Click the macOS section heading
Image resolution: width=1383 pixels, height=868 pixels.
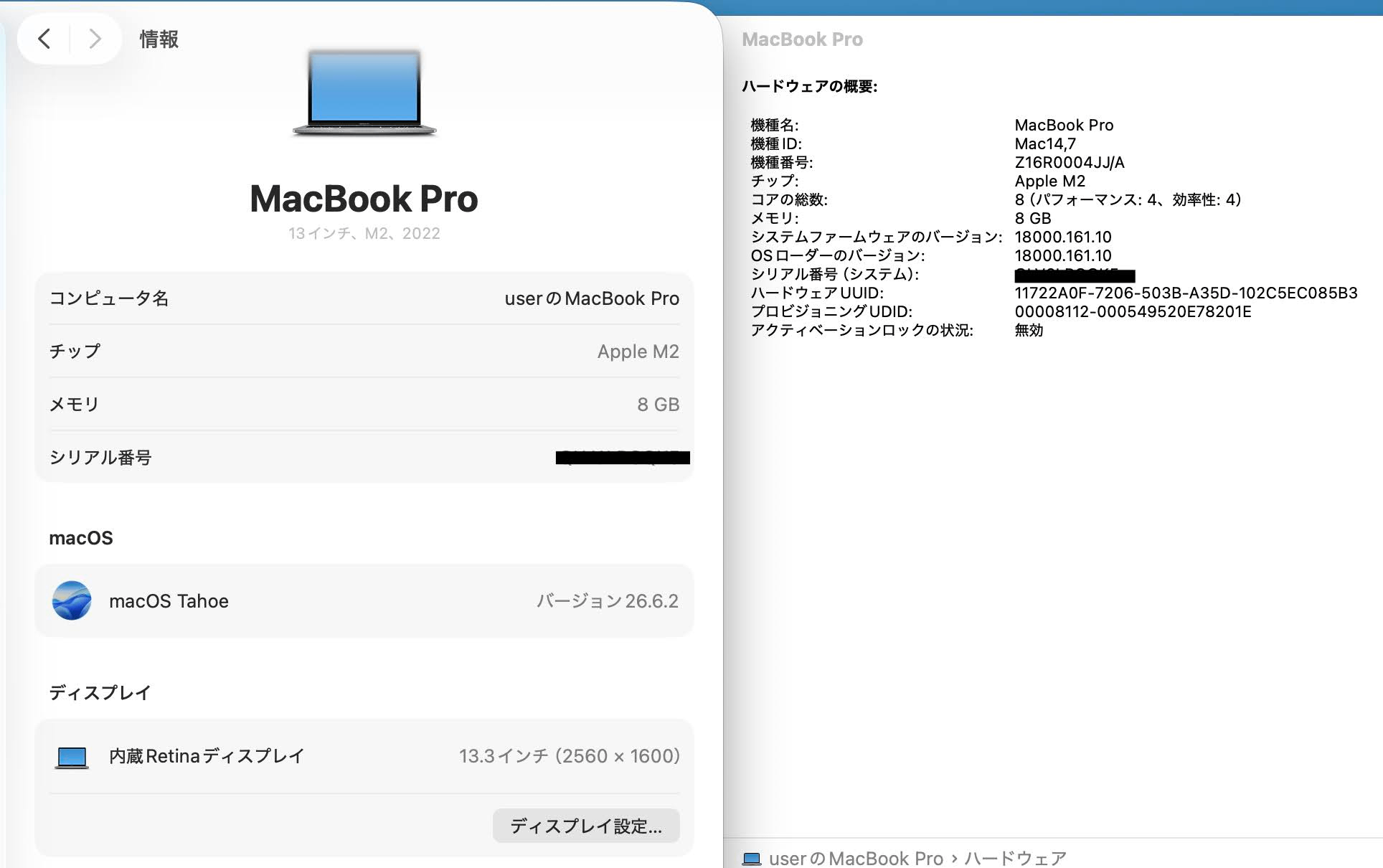pos(81,538)
